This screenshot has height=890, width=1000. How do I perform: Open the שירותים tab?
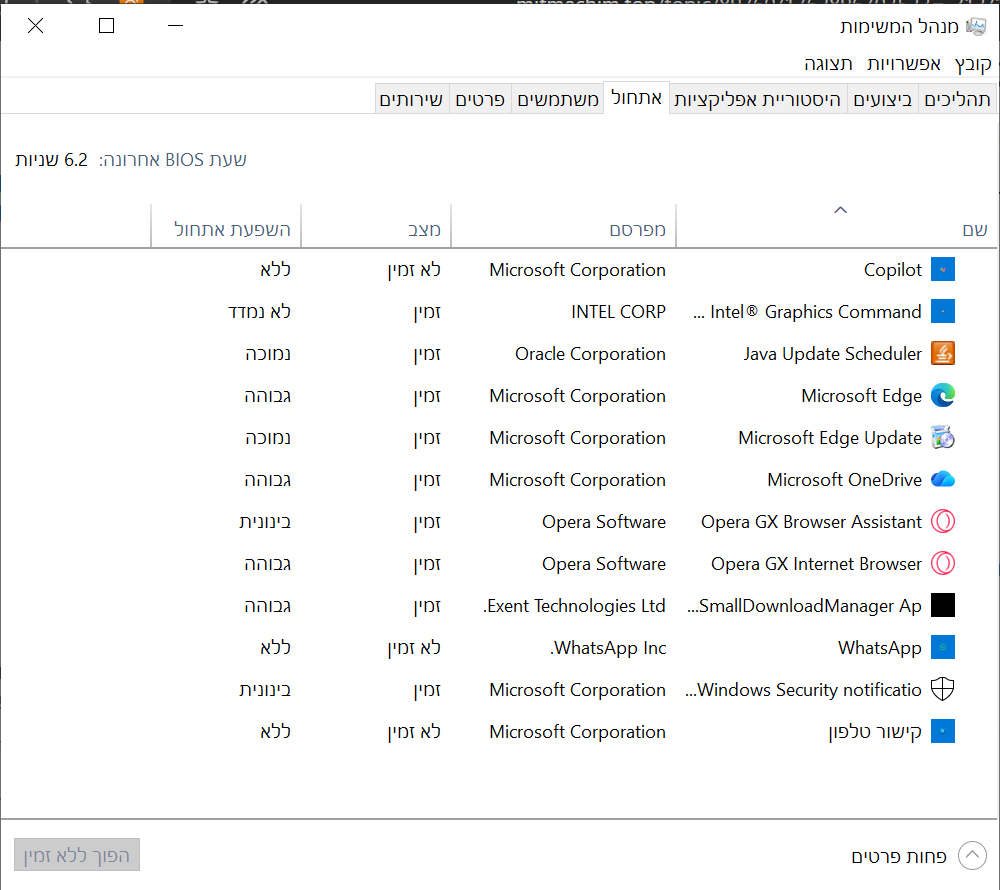click(411, 100)
